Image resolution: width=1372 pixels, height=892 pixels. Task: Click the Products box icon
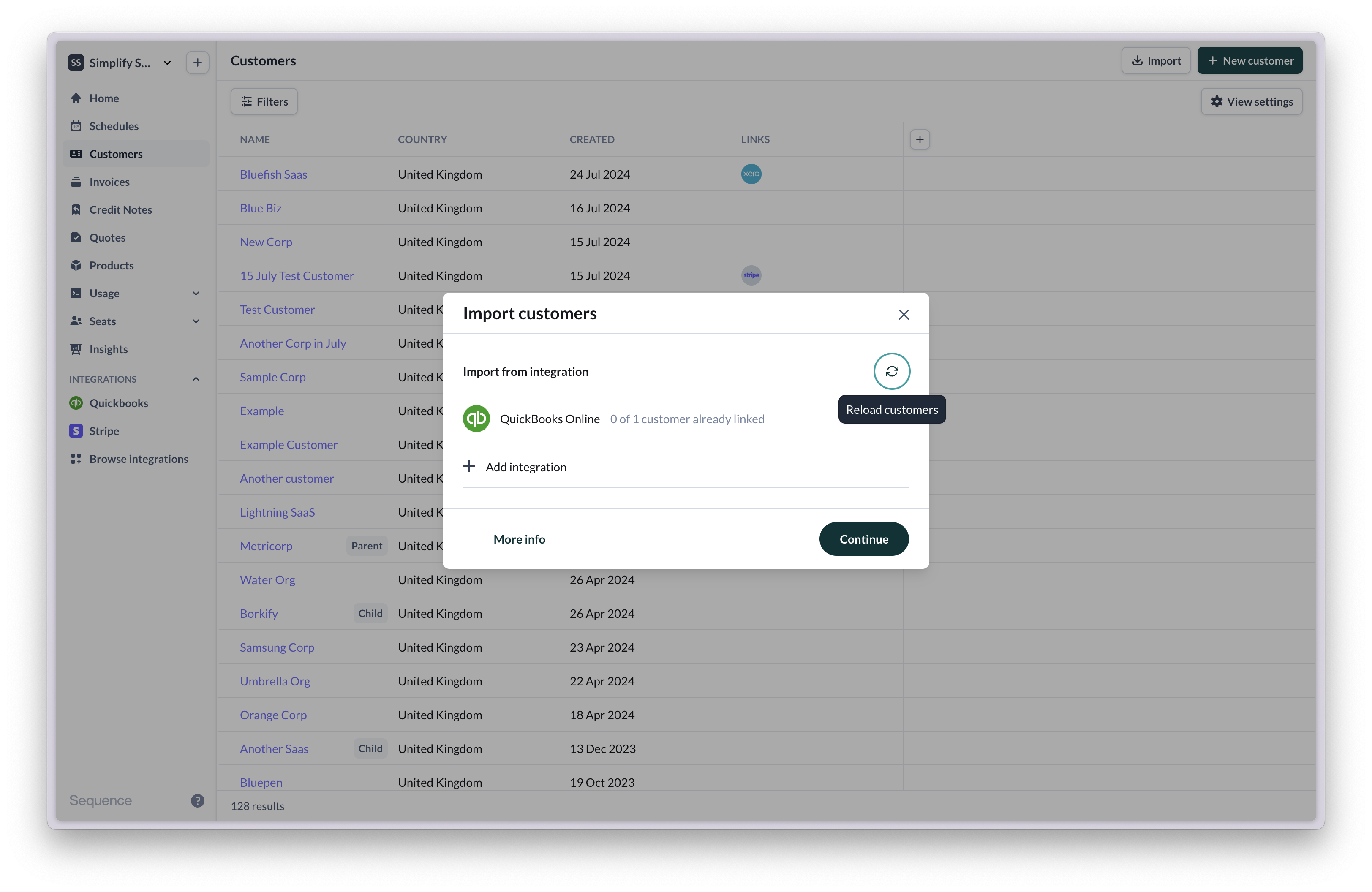click(x=76, y=265)
